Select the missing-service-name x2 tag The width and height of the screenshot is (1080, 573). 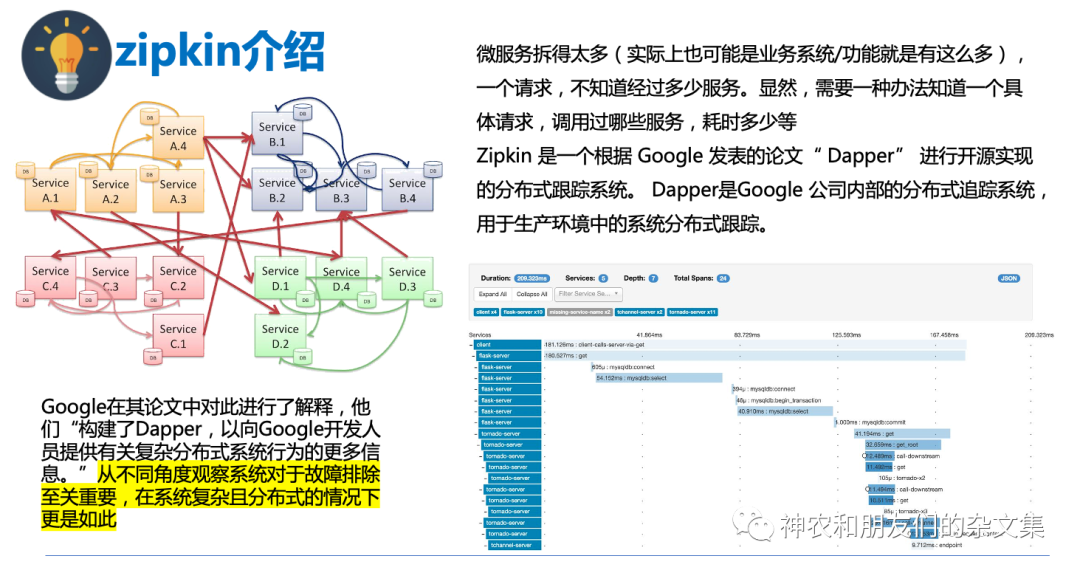pyautogui.click(x=580, y=312)
